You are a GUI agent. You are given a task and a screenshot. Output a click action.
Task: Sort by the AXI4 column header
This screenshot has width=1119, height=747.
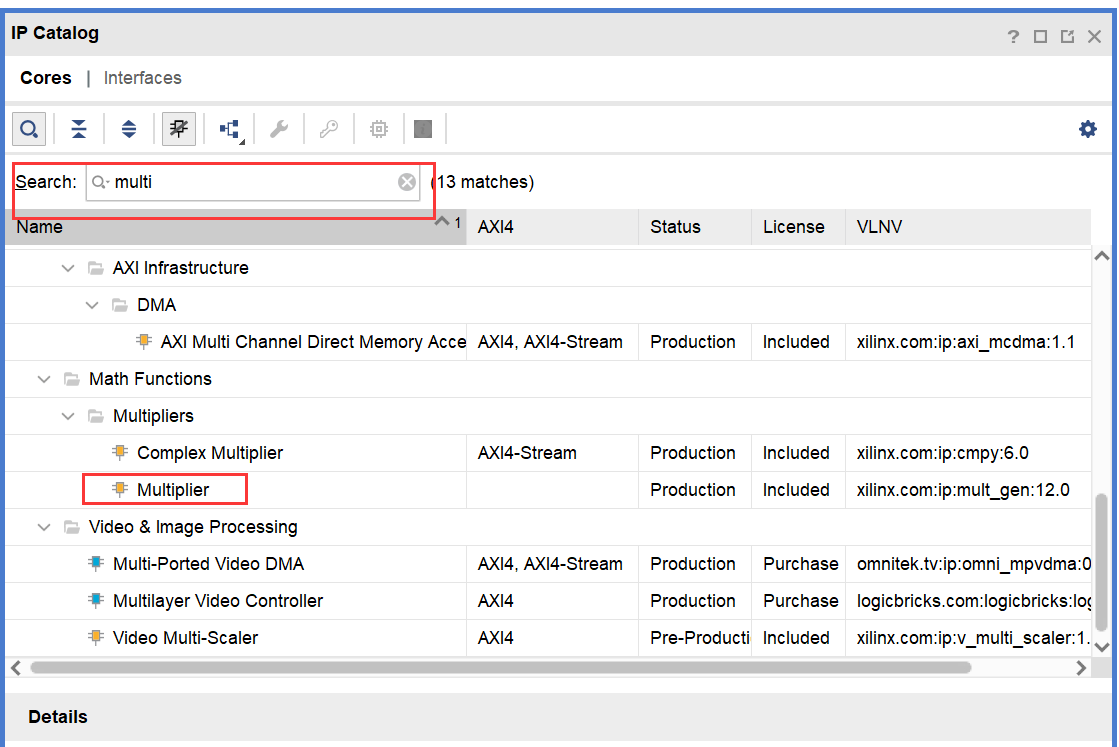(552, 227)
